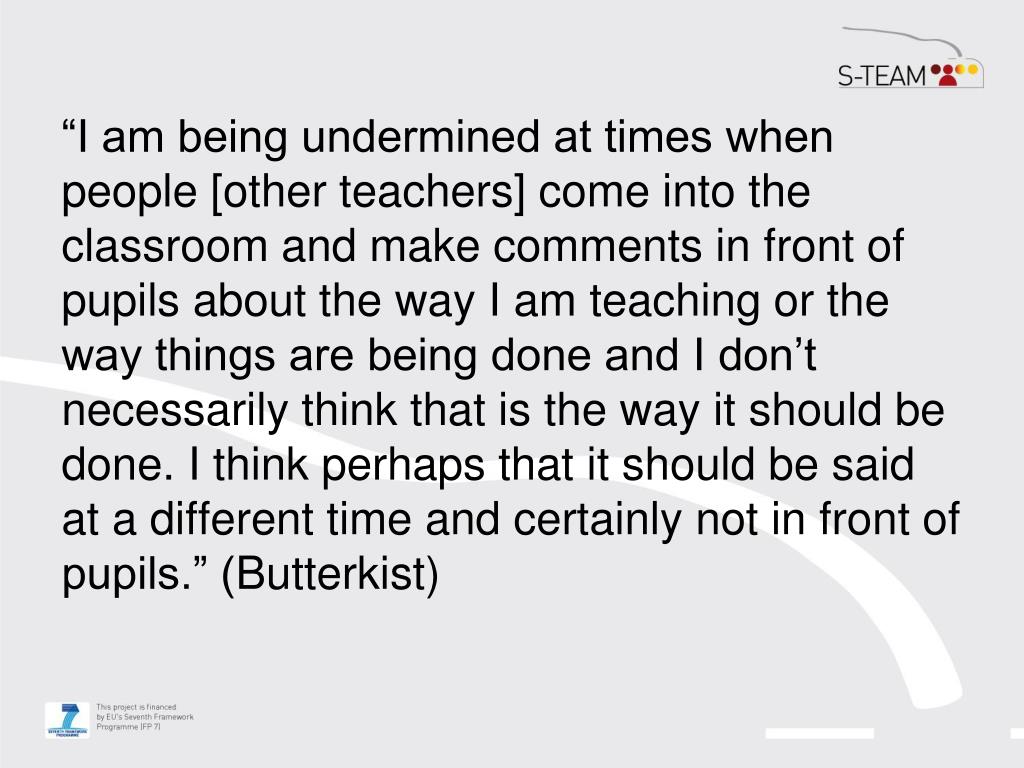Screen dimensions: 1024x768
Task: Click the word "classroom" in the quote
Action: 165,246
